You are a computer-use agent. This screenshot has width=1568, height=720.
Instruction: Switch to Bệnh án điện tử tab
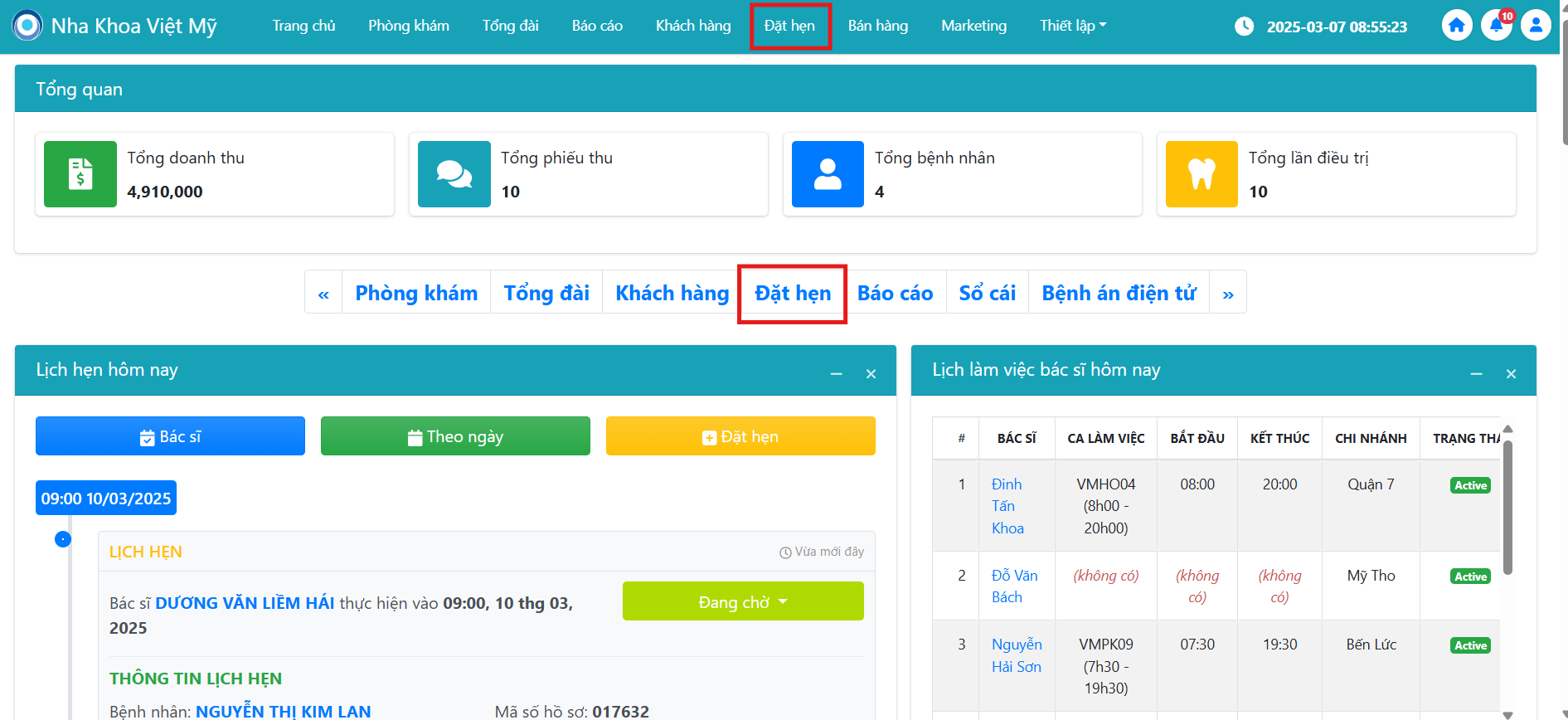point(1119,294)
